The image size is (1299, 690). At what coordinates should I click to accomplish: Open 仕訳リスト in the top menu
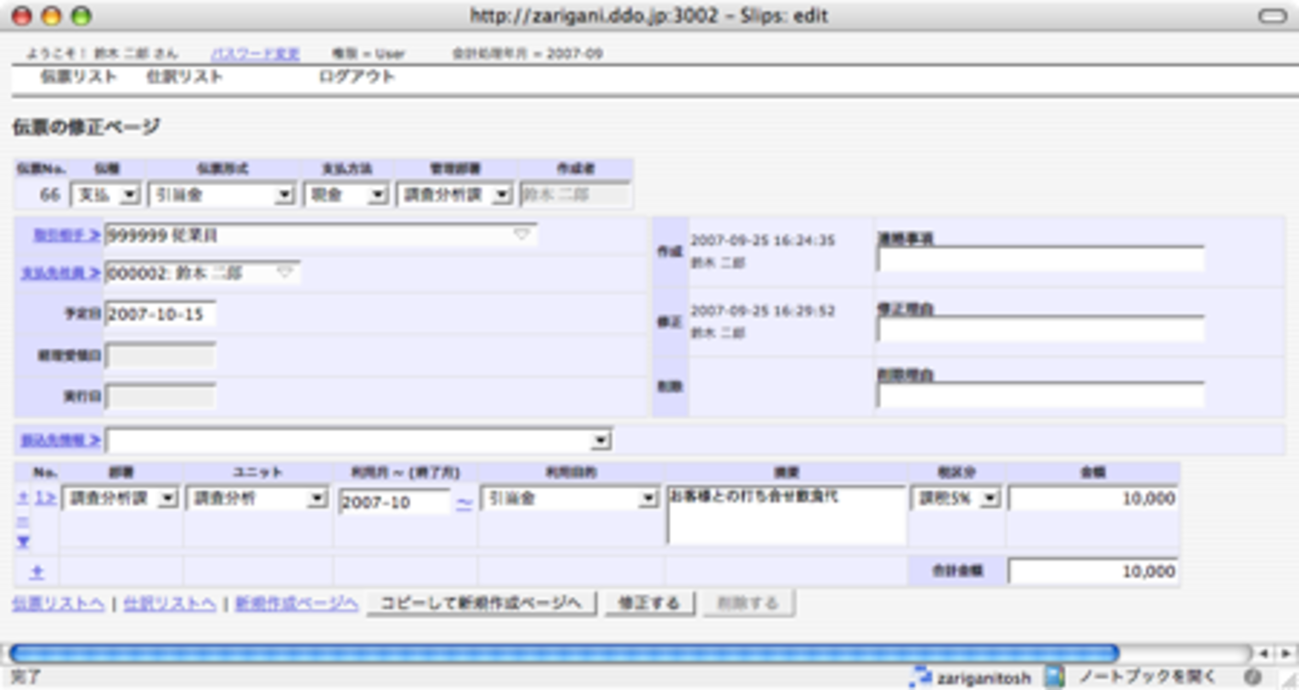[184, 77]
